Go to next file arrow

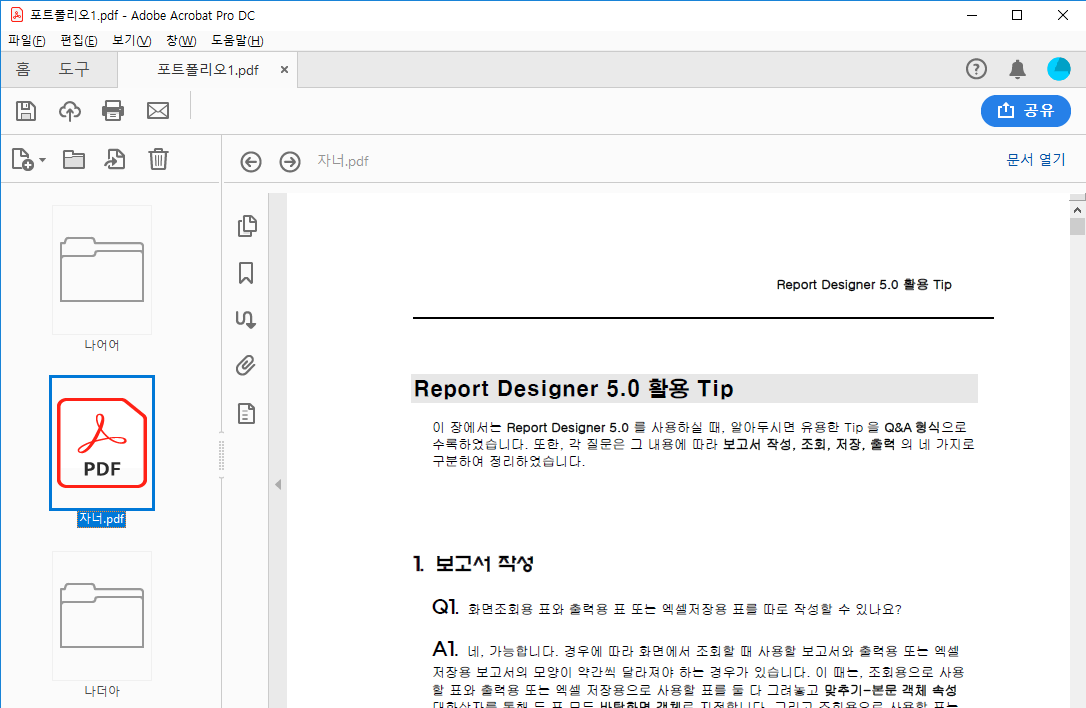coord(290,161)
